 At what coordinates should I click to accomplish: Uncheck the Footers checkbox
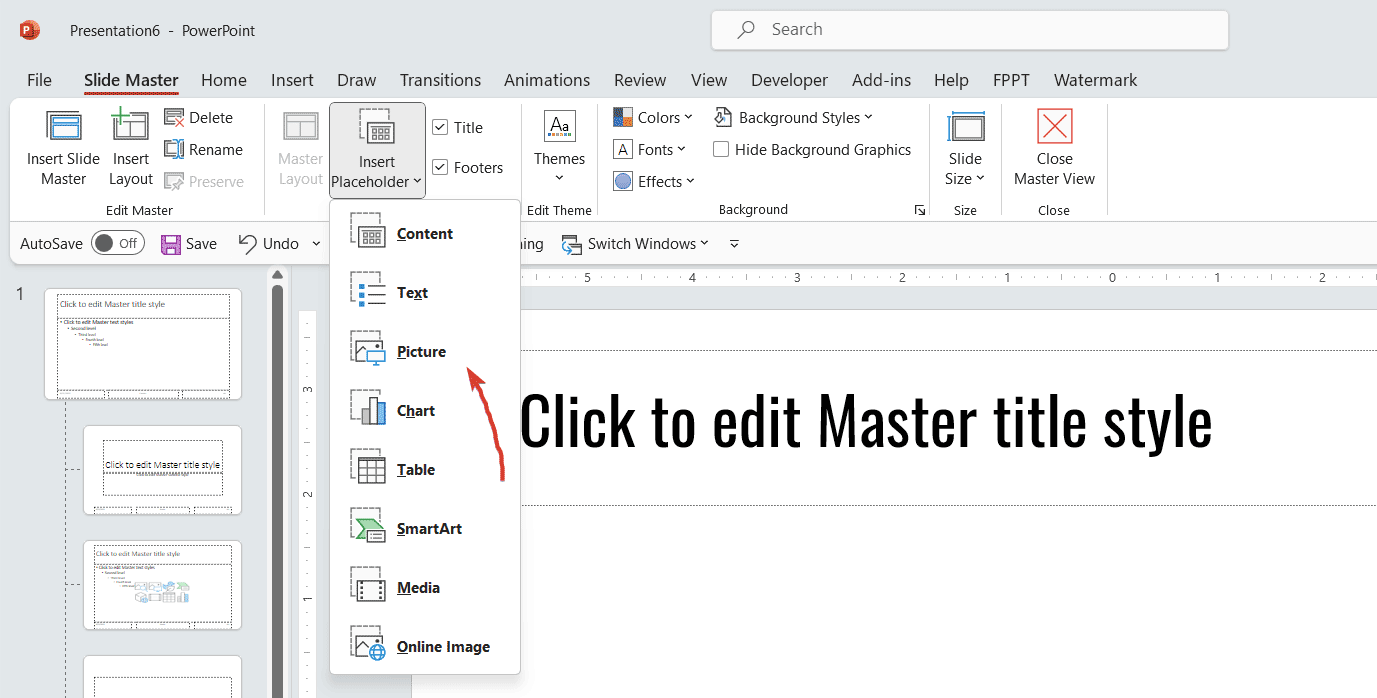441,167
